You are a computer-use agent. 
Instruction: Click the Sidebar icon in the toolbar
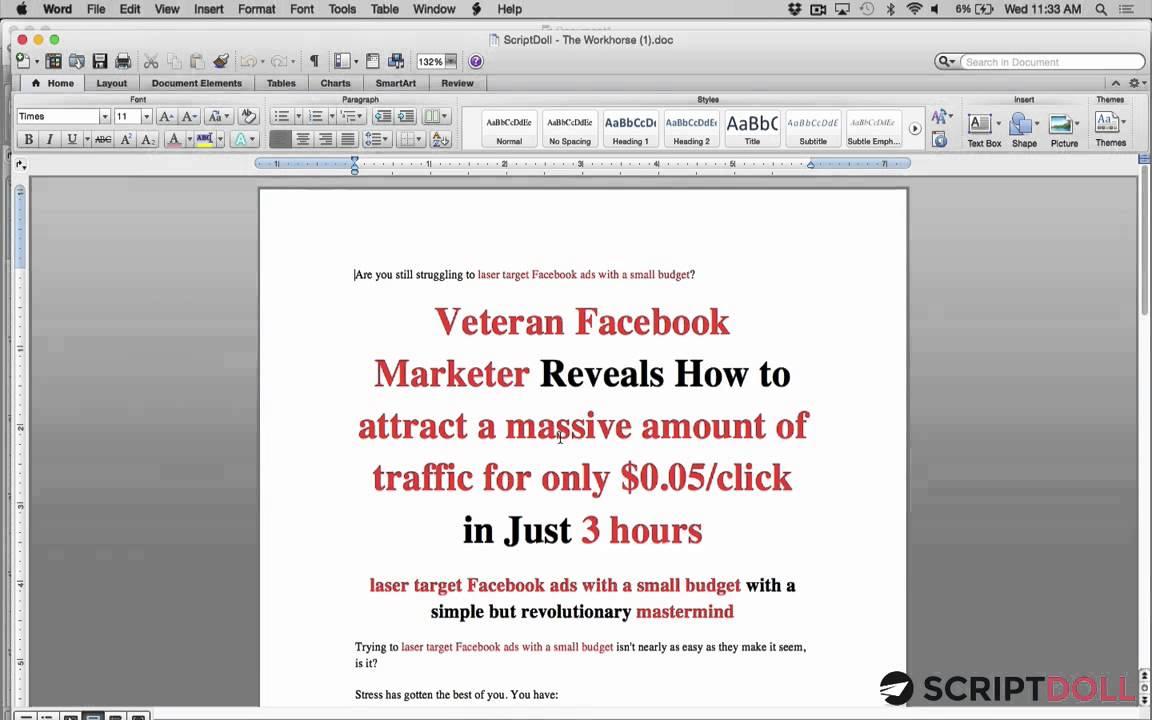point(342,61)
